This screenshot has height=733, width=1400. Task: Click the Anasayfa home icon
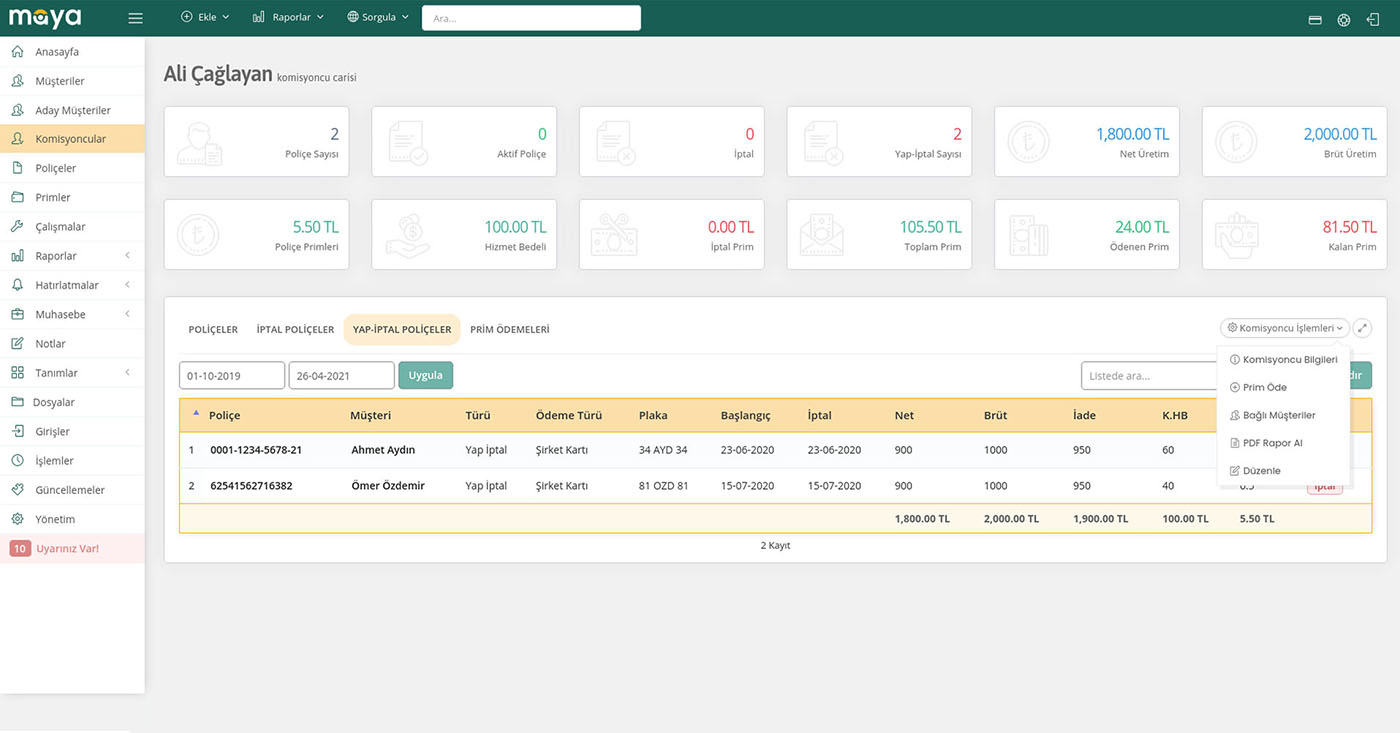17,52
